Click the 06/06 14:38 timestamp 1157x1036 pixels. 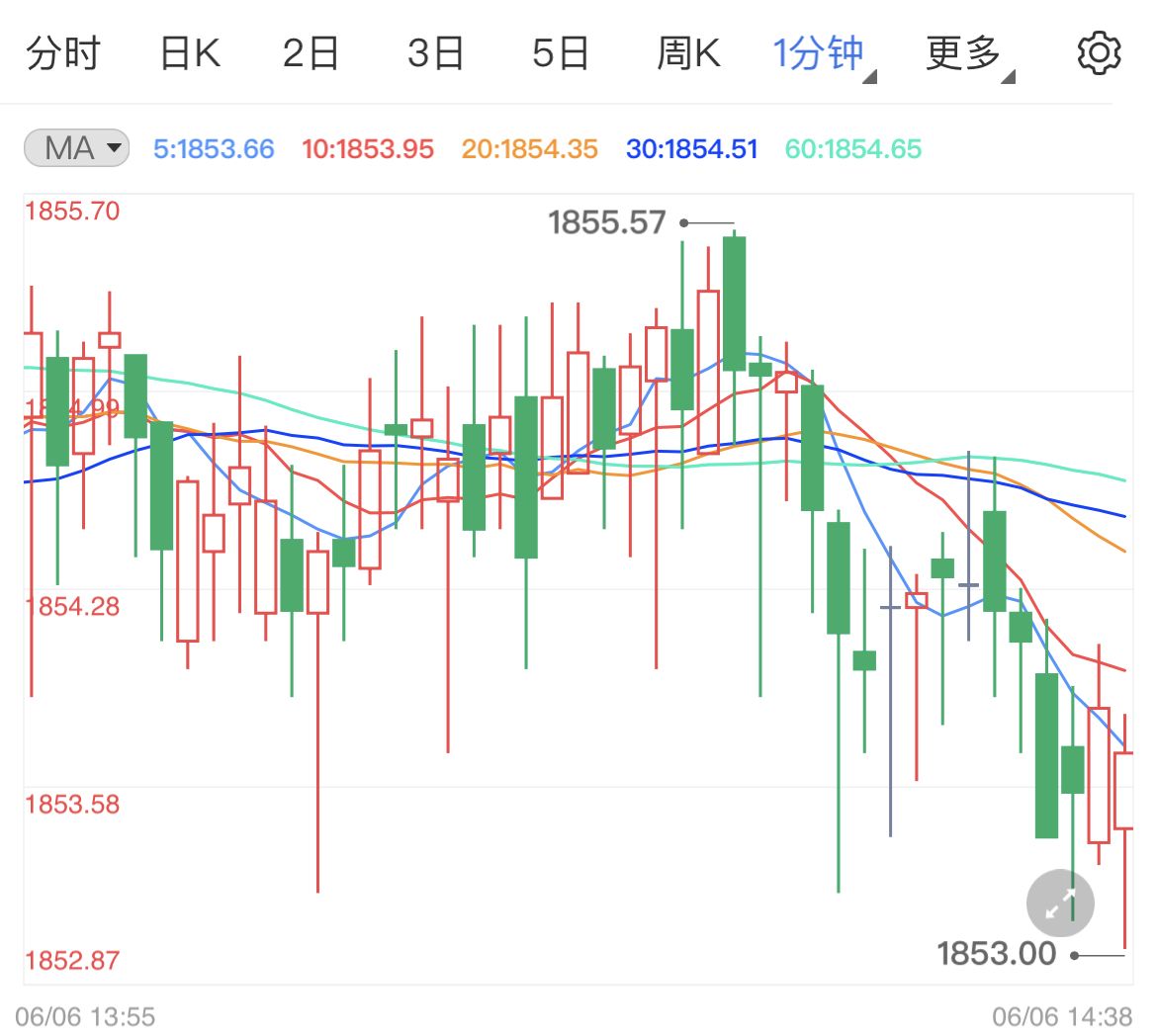coord(1061,1013)
